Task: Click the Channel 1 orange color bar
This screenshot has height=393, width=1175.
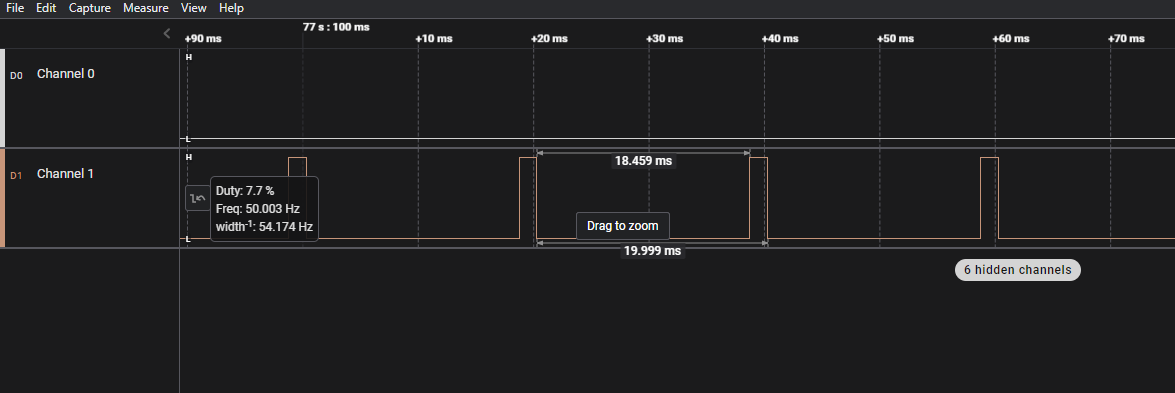Action: tap(2, 198)
